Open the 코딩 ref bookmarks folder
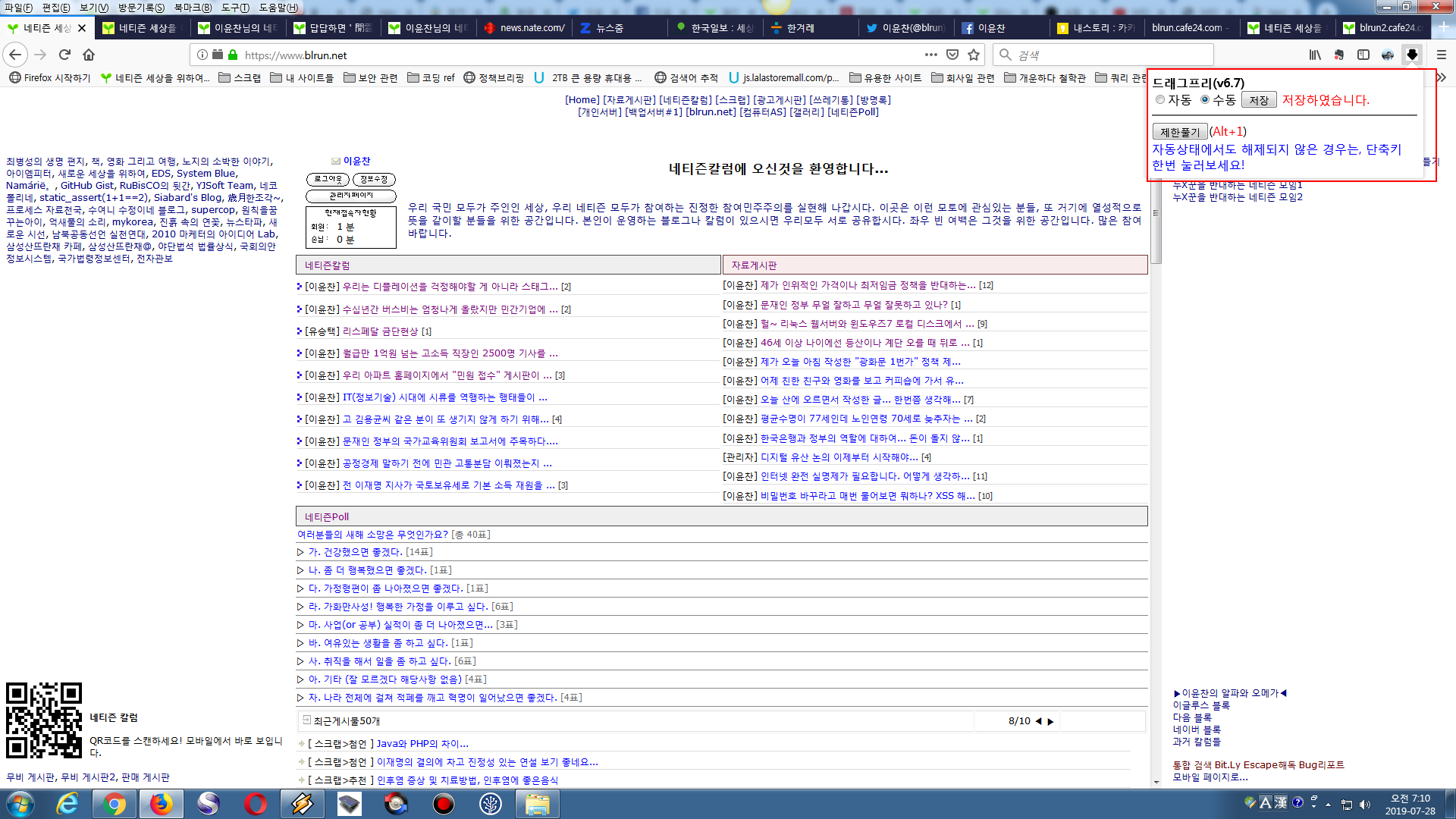The width and height of the screenshot is (1456, 819). tap(431, 77)
